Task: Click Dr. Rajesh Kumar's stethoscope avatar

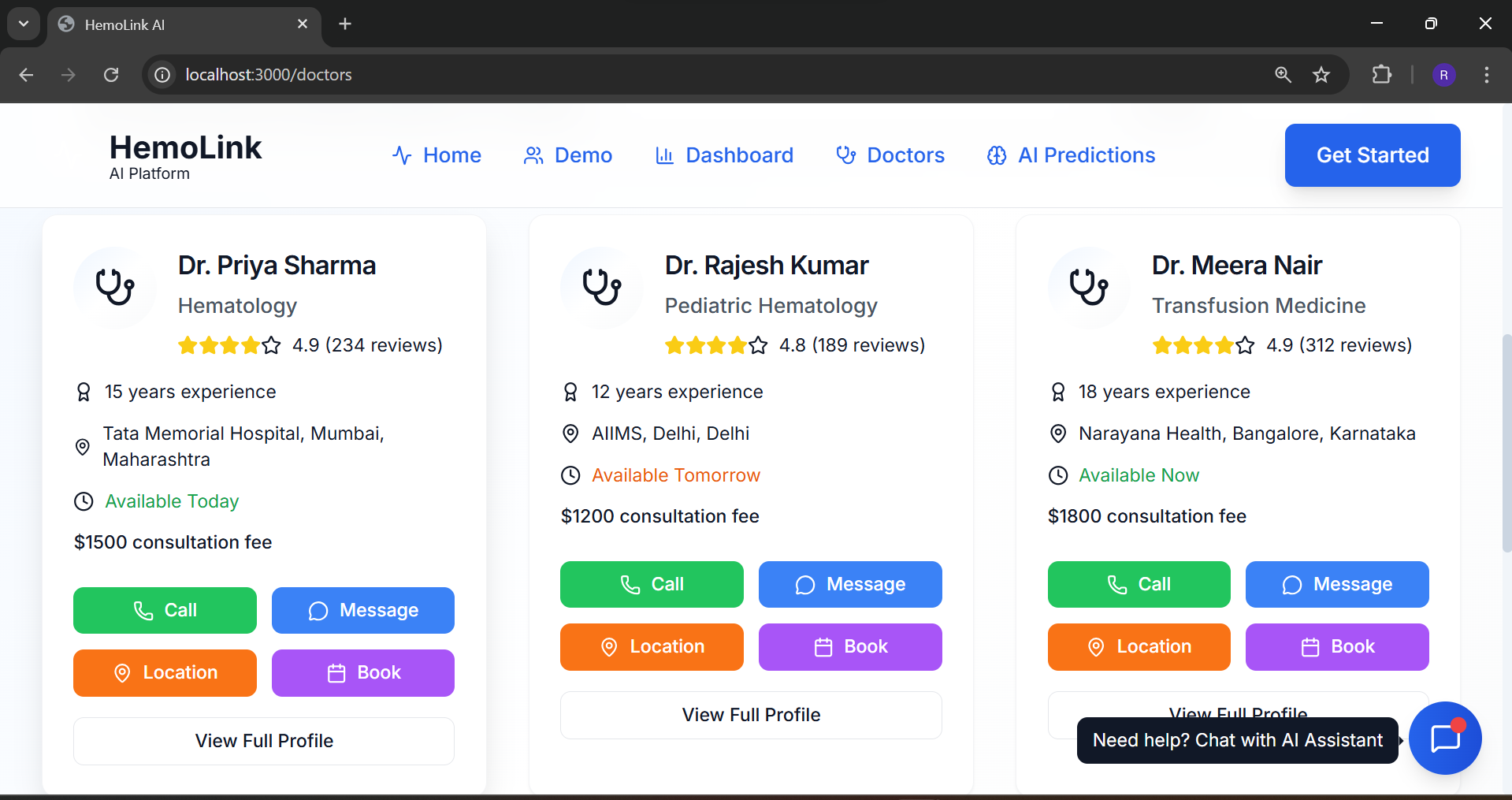Action: (602, 287)
